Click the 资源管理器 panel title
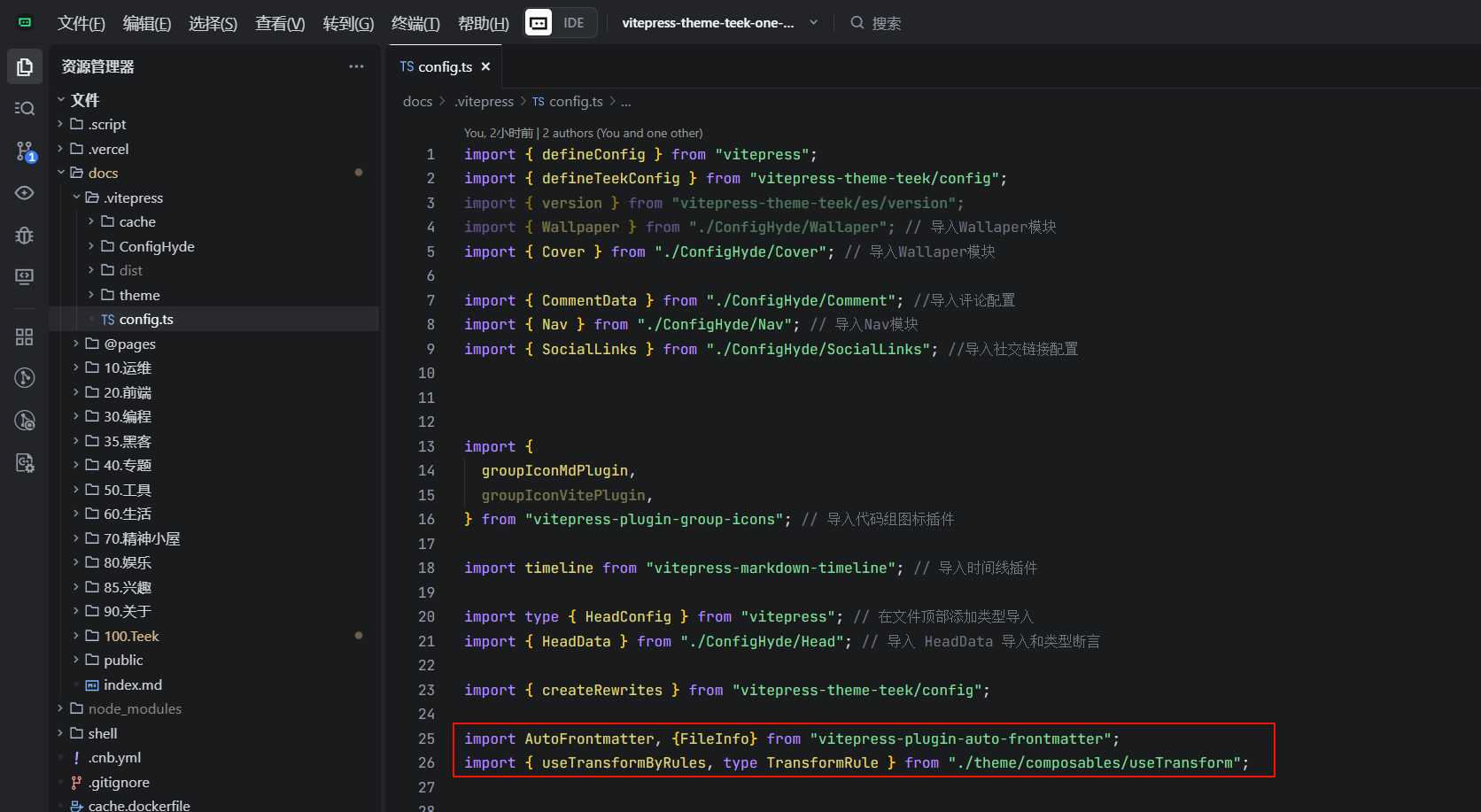 click(97, 66)
